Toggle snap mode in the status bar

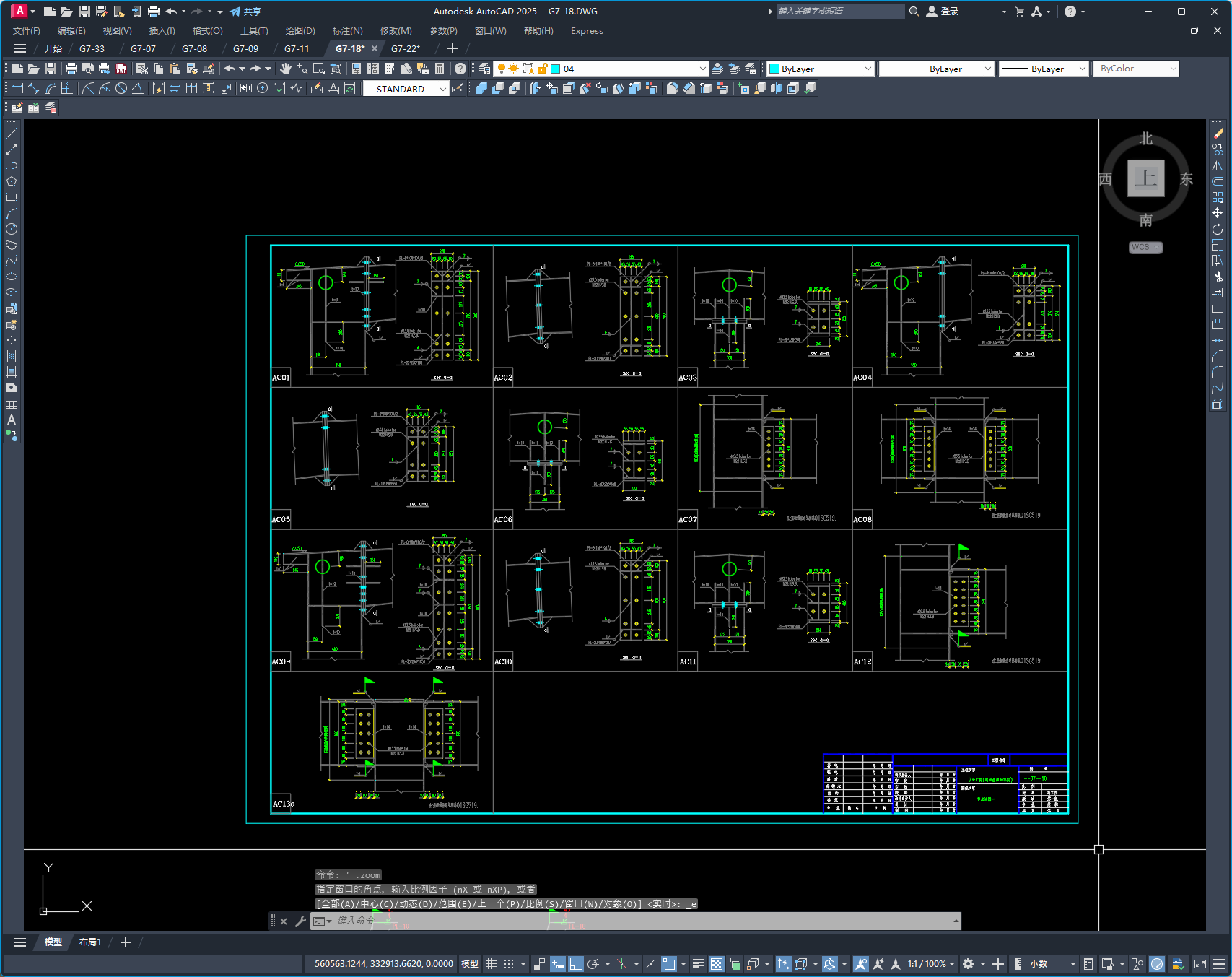[x=509, y=964]
